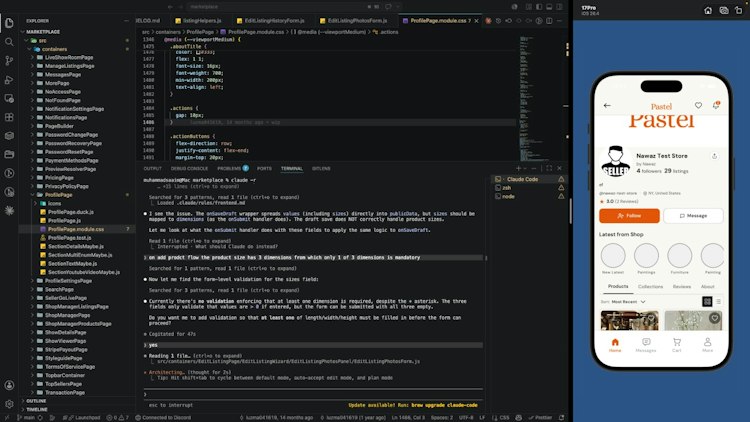Open the OUTPUT panel tab

tap(153, 168)
